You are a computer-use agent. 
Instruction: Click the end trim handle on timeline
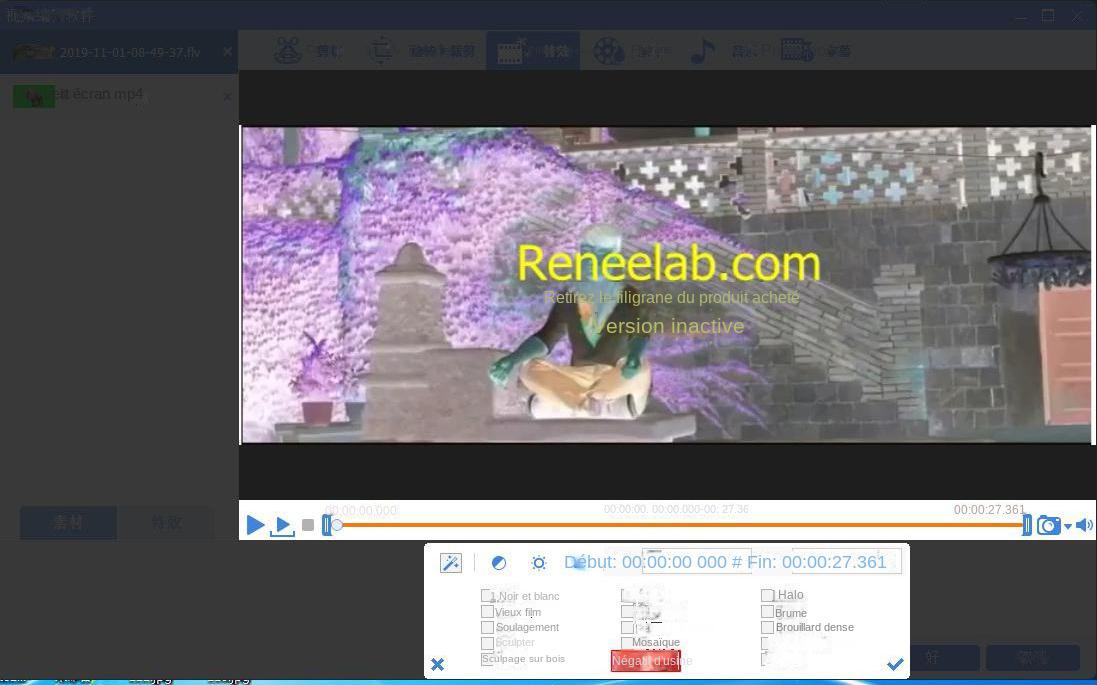[1026, 525]
